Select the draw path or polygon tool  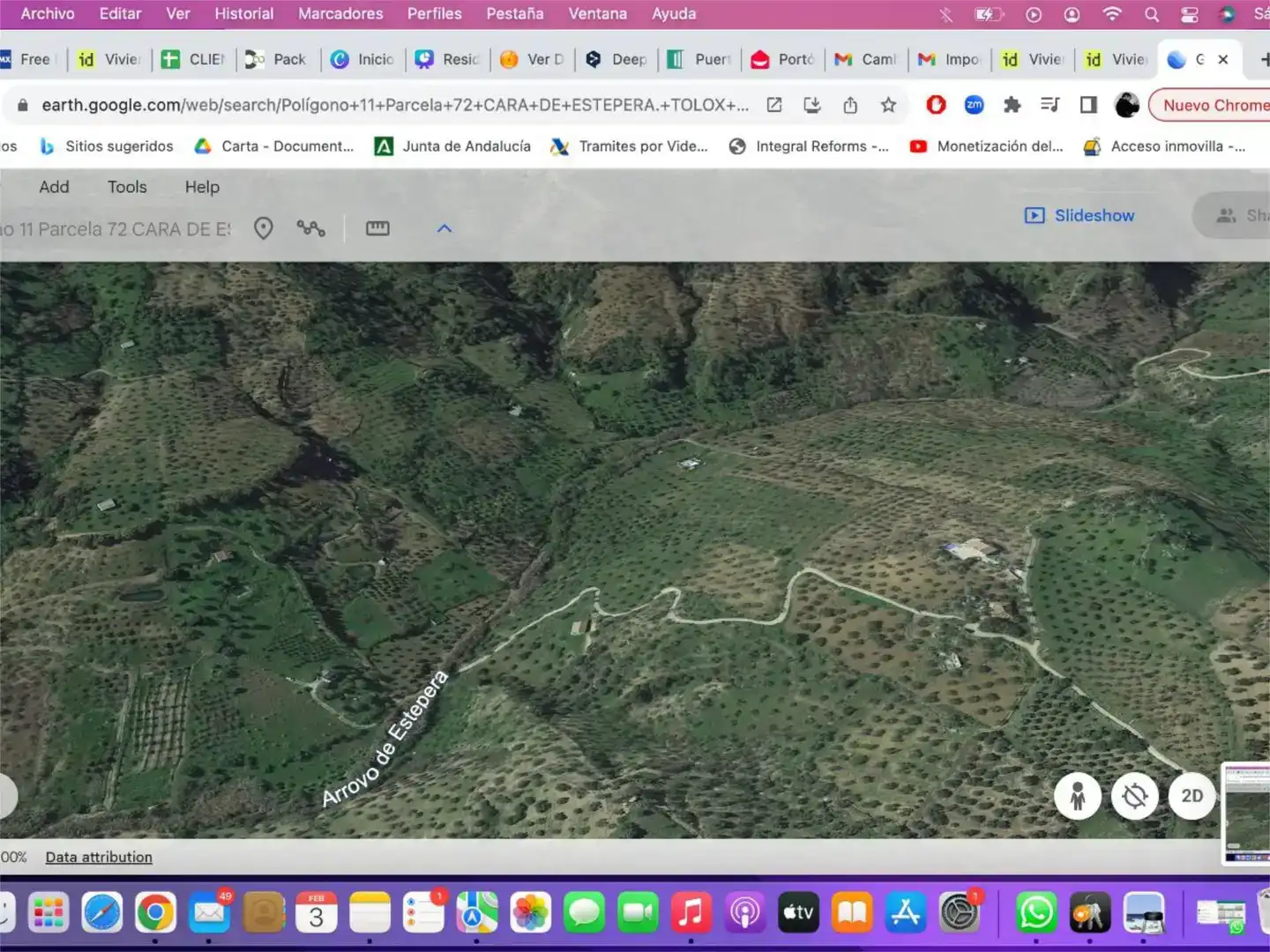[310, 228]
